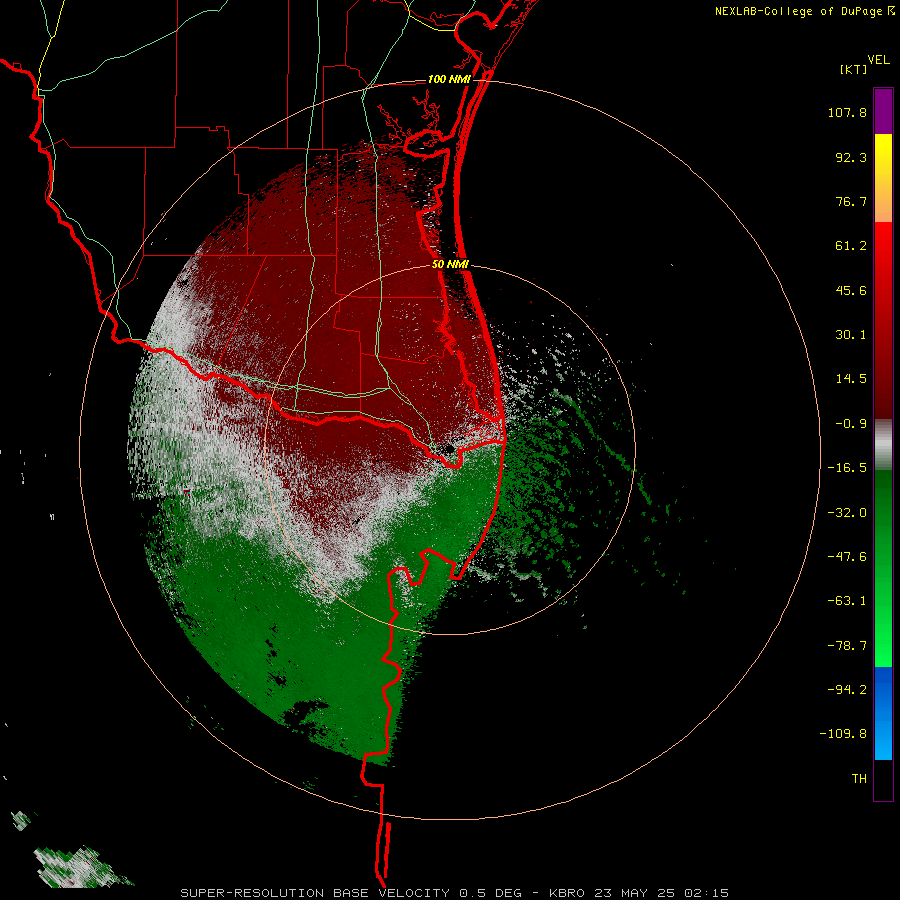Click the purple segment of the color bar
Image resolution: width=900 pixels, height=900 pixels.
883,111
